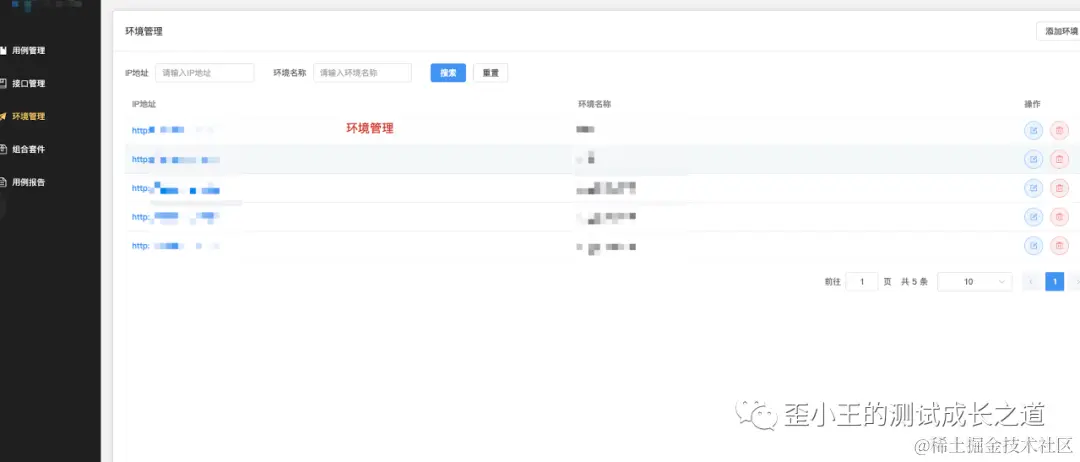Focus the 请输入IP地址 input field
The width and height of the screenshot is (1080, 462).
coord(205,73)
